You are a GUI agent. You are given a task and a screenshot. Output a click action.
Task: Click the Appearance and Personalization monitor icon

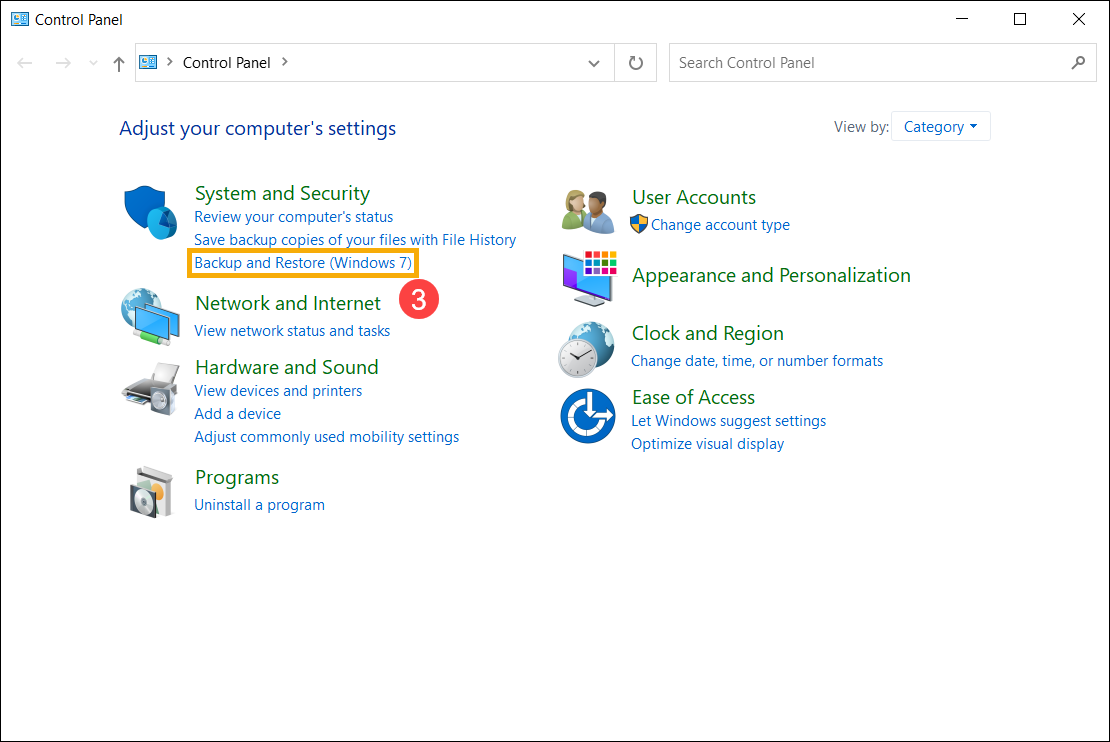pos(588,277)
